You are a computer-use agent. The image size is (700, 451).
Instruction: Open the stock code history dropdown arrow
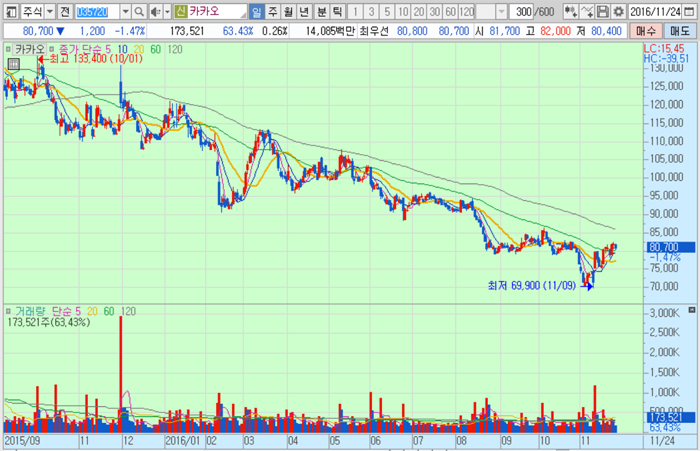(125, 12)
